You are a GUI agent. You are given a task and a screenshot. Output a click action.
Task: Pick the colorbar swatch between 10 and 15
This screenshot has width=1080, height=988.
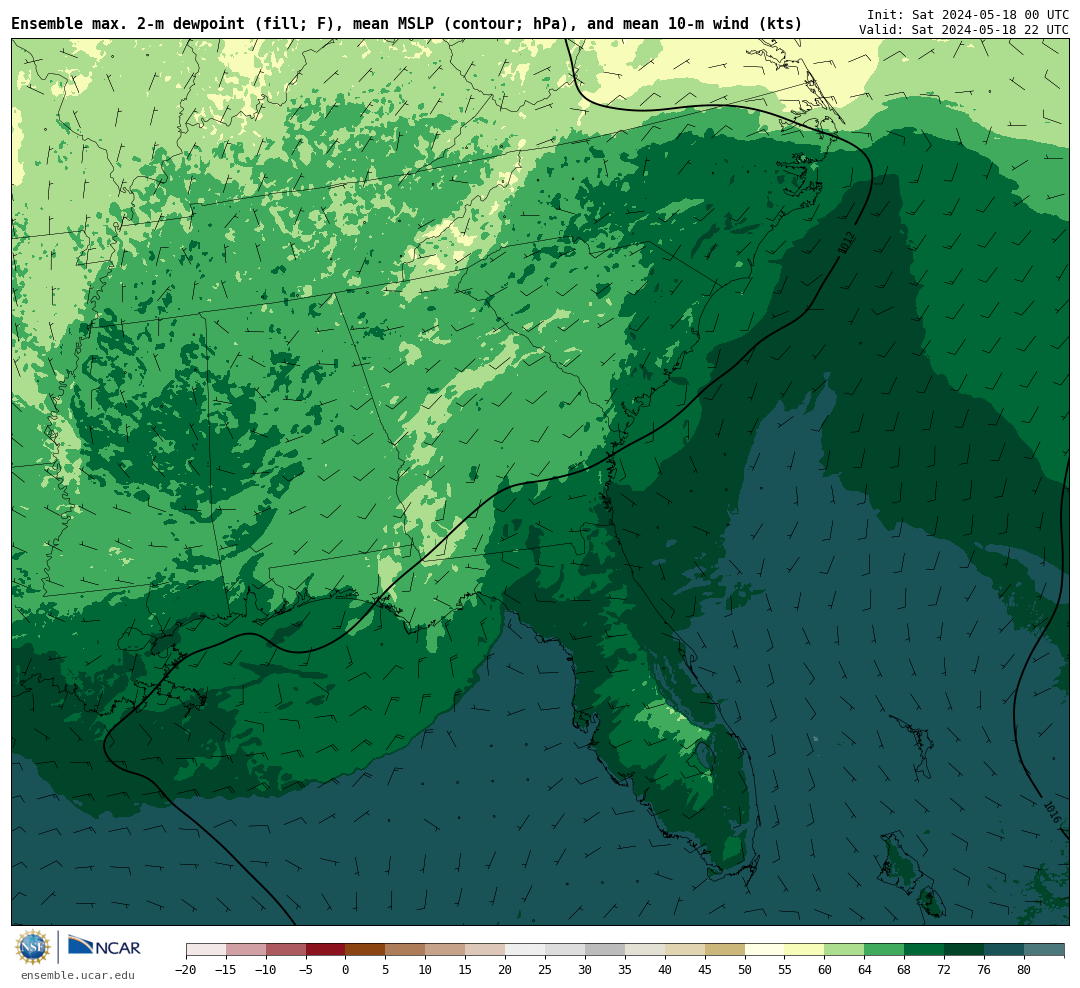tap(446, 950)
